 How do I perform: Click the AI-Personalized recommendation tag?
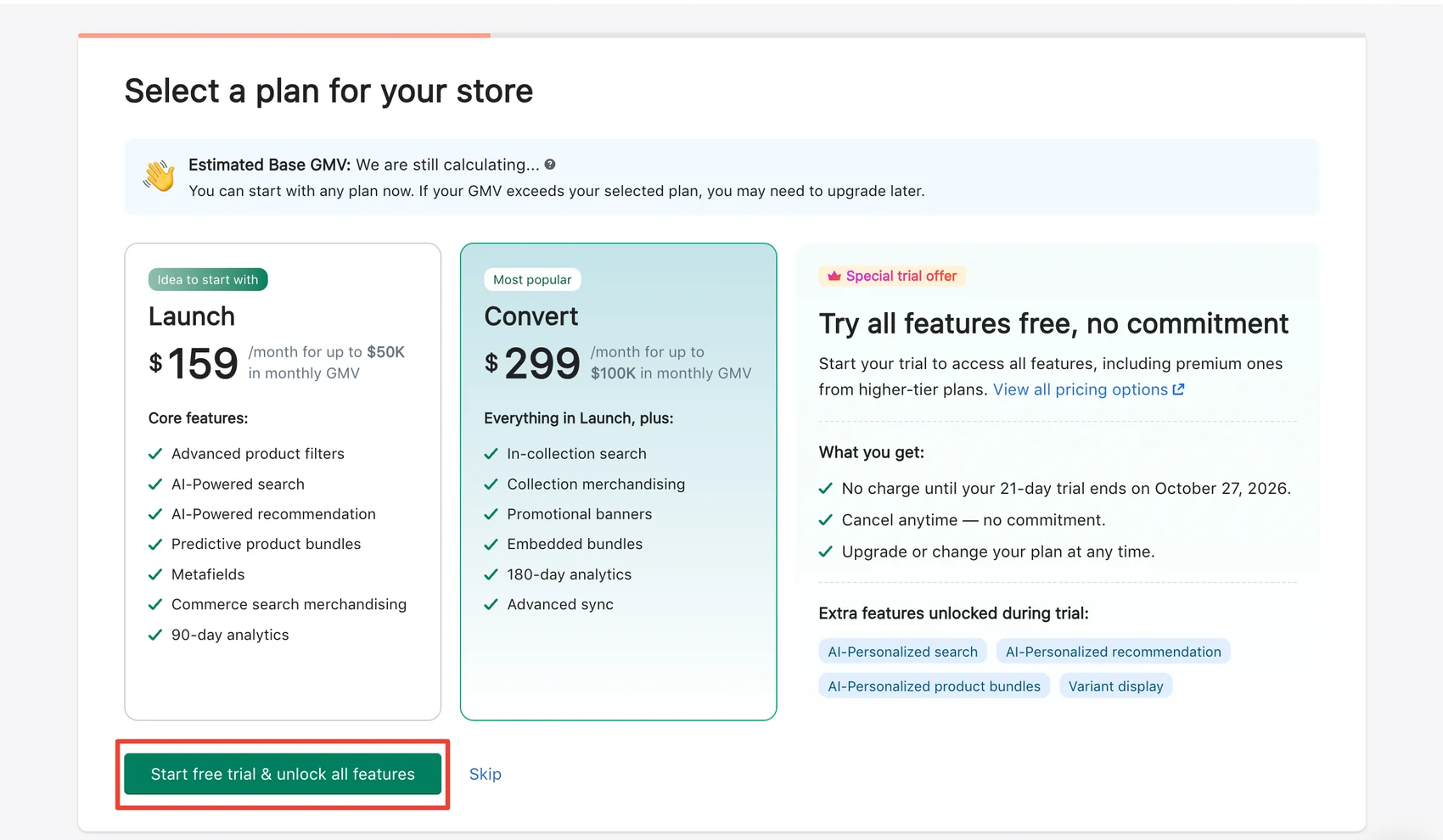[x=1113, y=652]
